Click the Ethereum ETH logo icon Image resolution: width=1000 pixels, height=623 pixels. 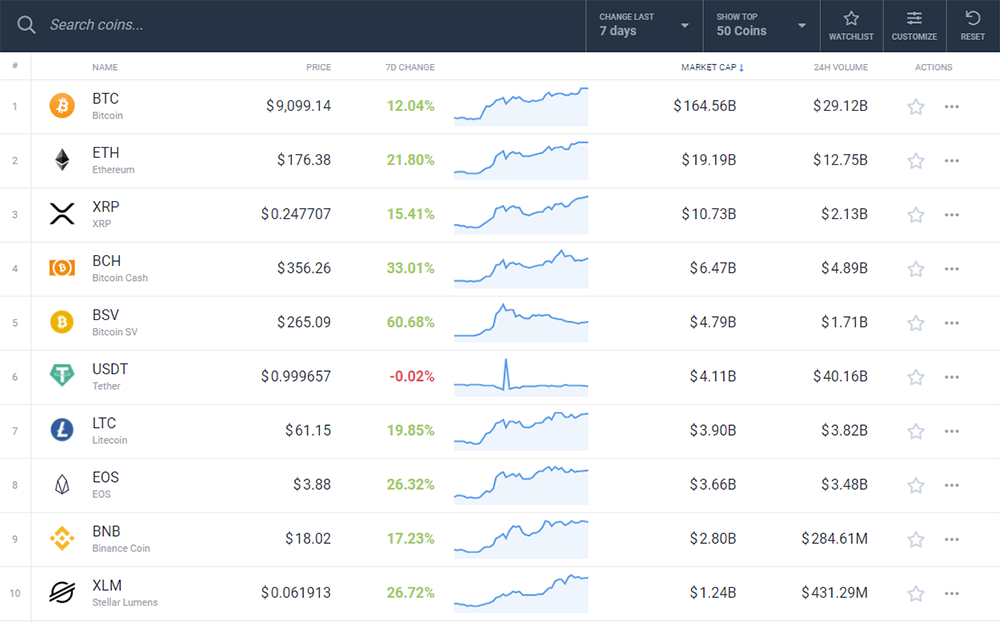(x=62, y=160)
